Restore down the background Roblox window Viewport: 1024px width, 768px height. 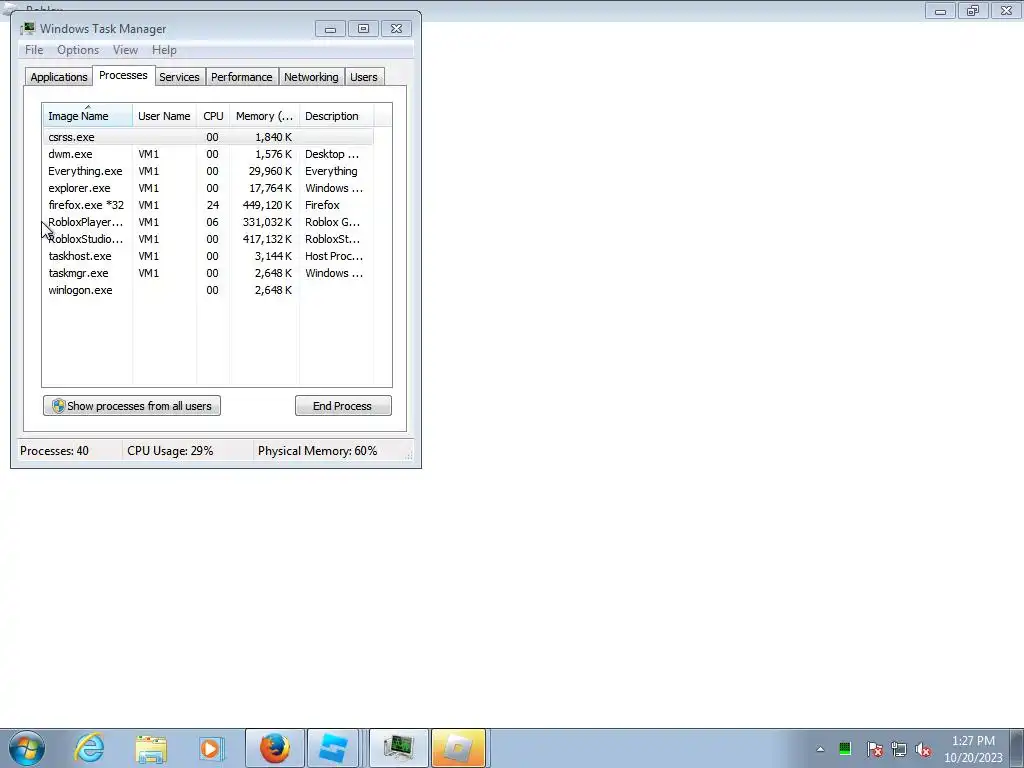[x=973, y=11]
